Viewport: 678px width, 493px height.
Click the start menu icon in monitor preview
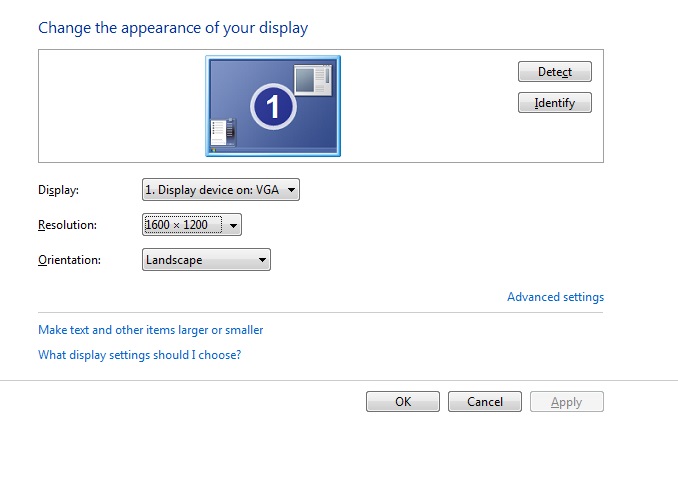[224, 132]
